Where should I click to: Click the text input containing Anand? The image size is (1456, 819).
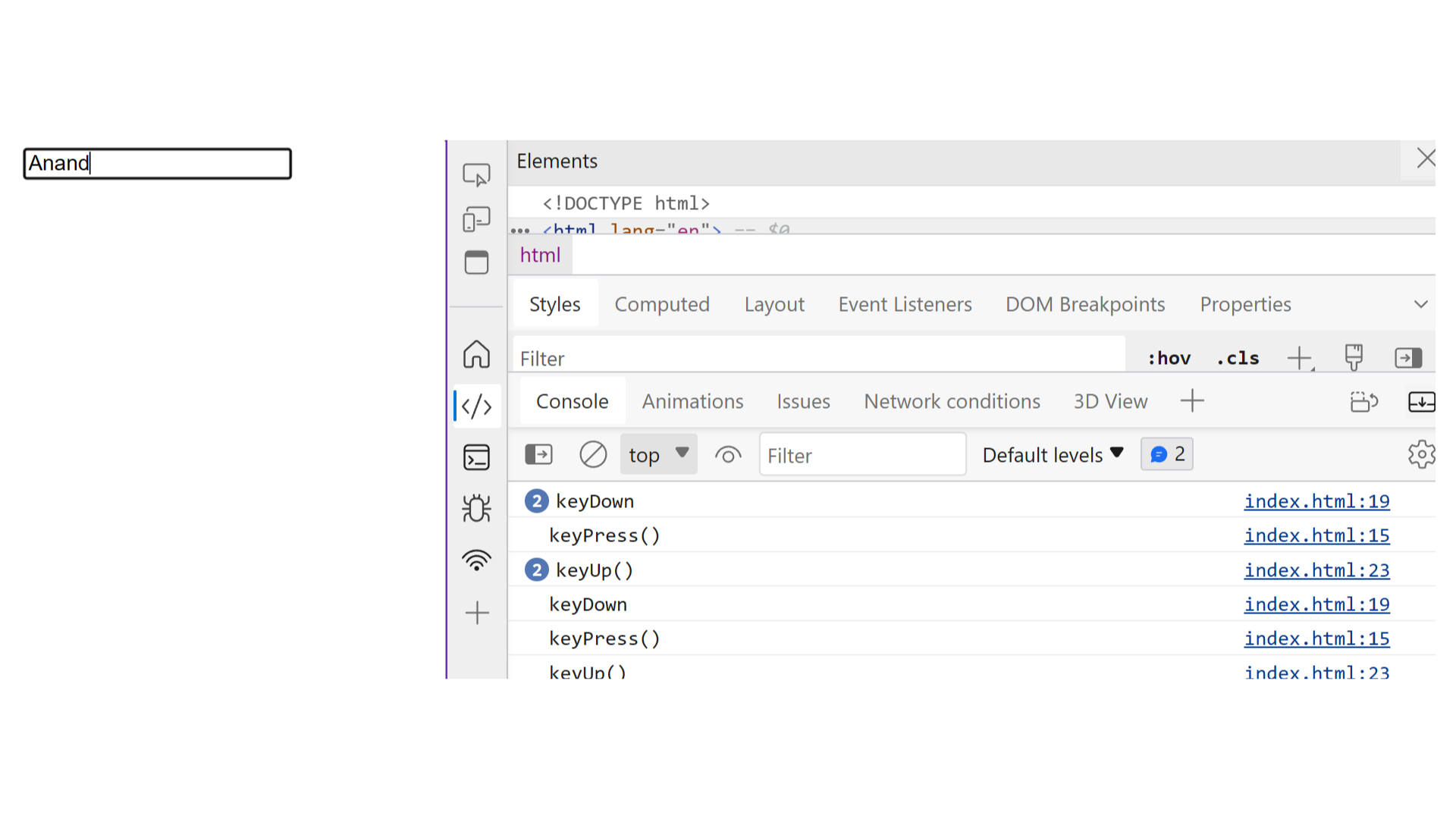[157, 163]
